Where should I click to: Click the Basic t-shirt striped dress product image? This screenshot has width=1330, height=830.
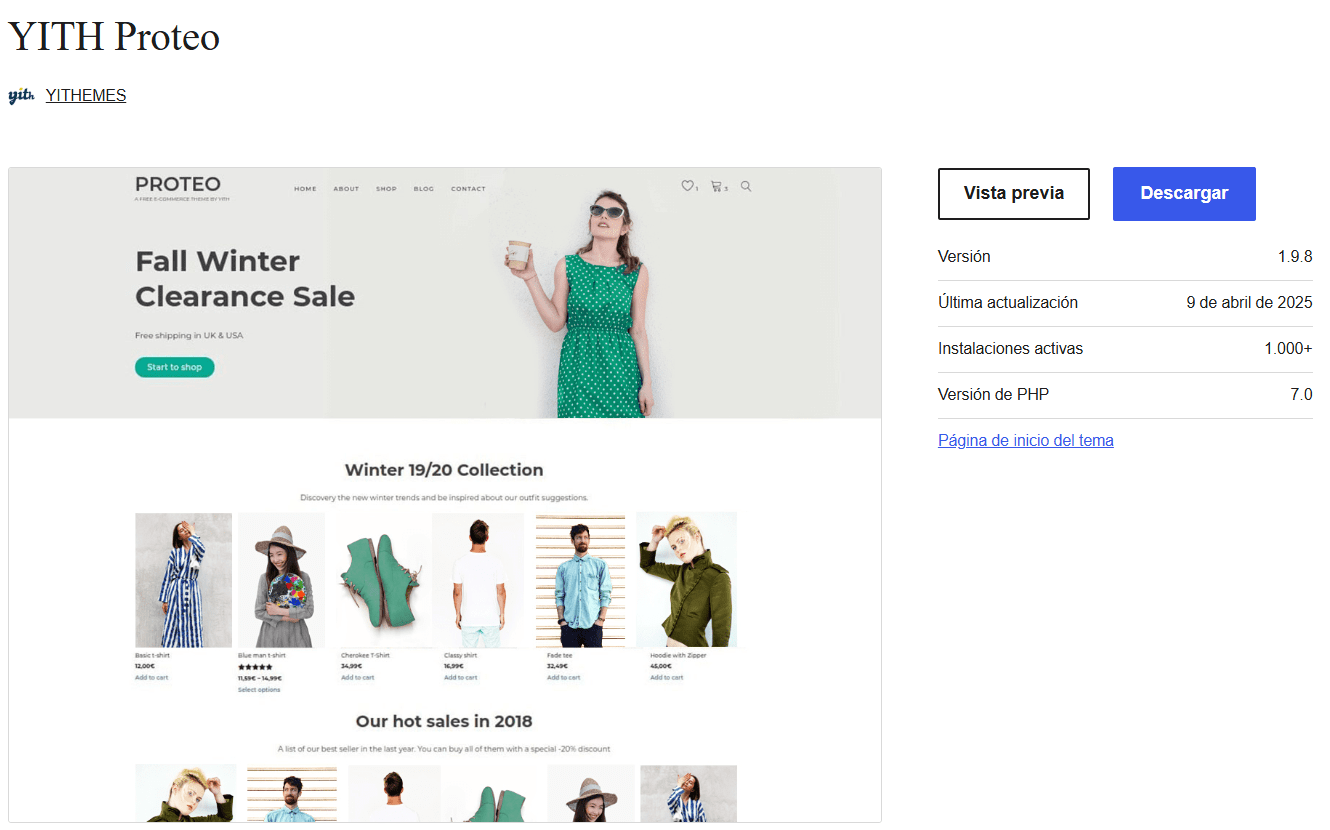pyautogui.click(x=183, y=580)
